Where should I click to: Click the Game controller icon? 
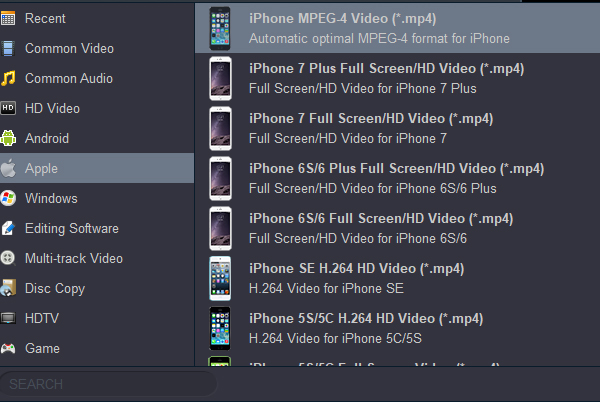[x=9, y=348]
